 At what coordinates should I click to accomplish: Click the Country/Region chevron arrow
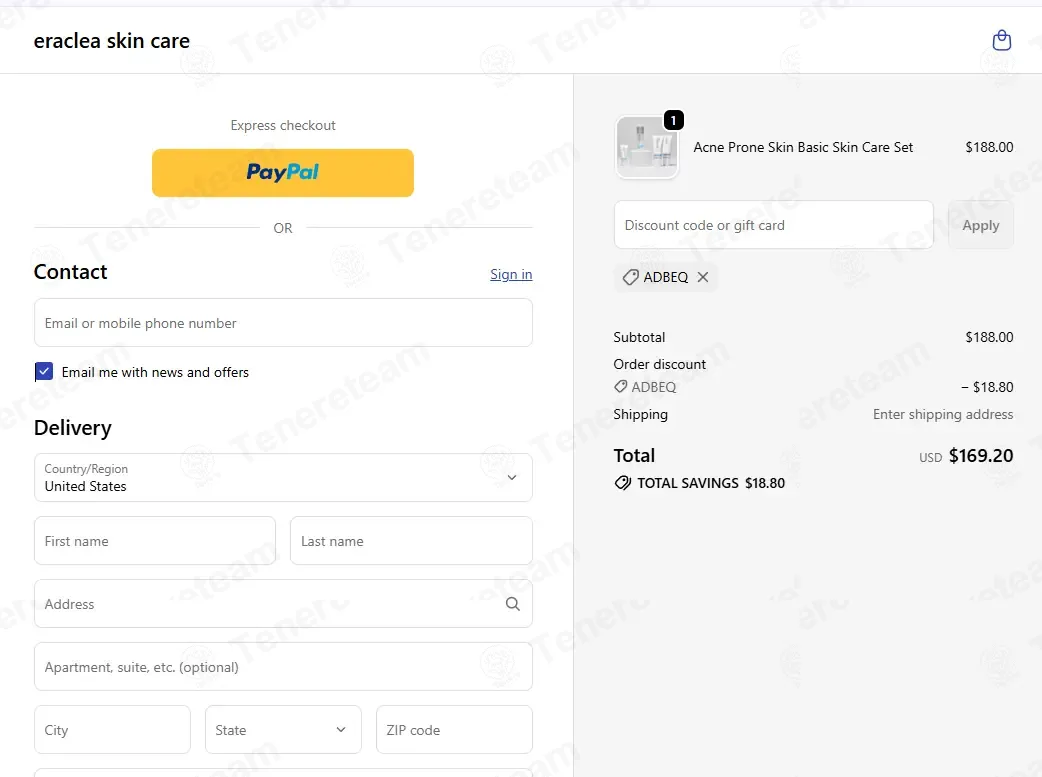(512, 477)
